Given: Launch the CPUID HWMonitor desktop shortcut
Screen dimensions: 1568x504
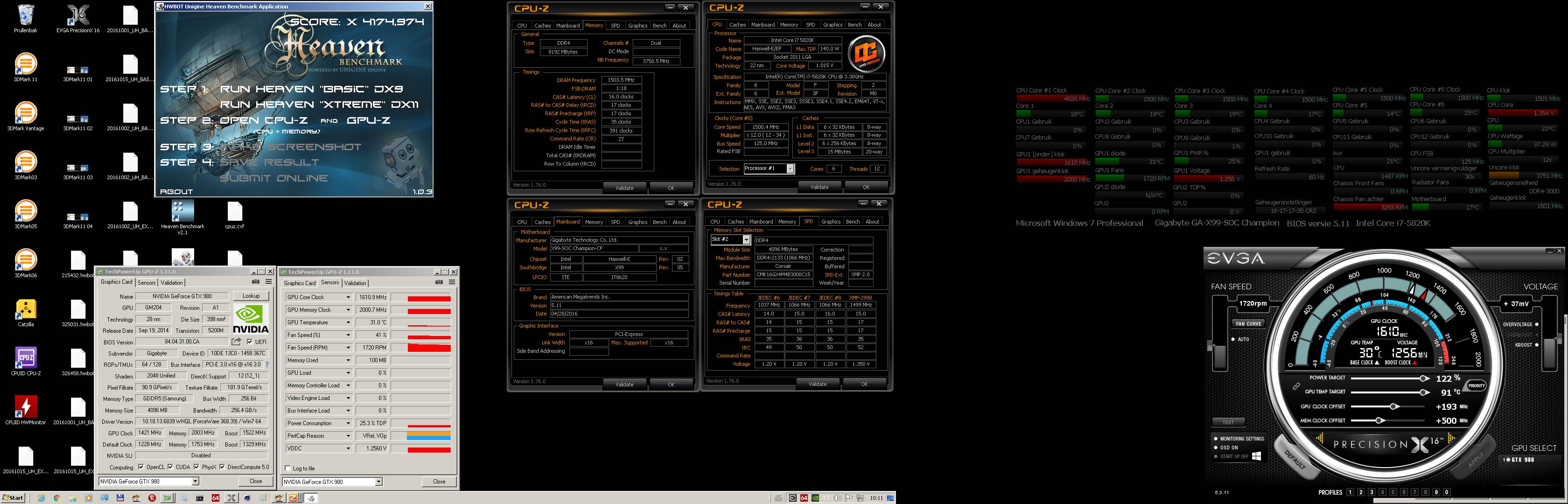Looking at the screenshot, I should coord(26,406).
